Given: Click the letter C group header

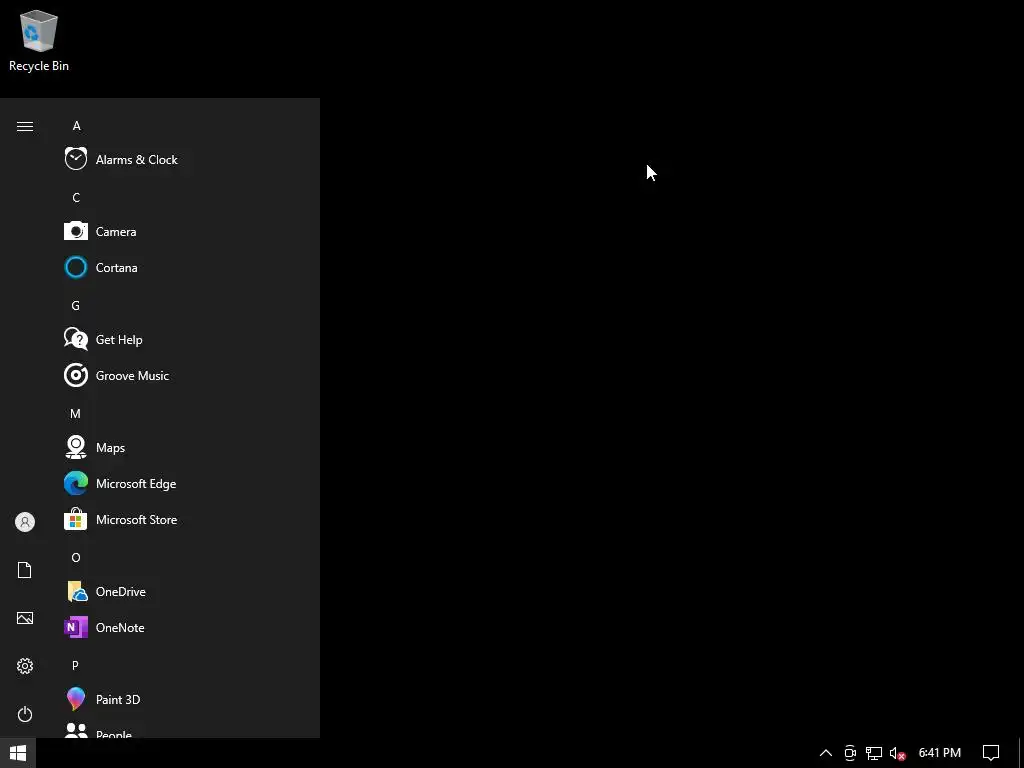Looking at the screenshot, I should (x=76, y=197).
